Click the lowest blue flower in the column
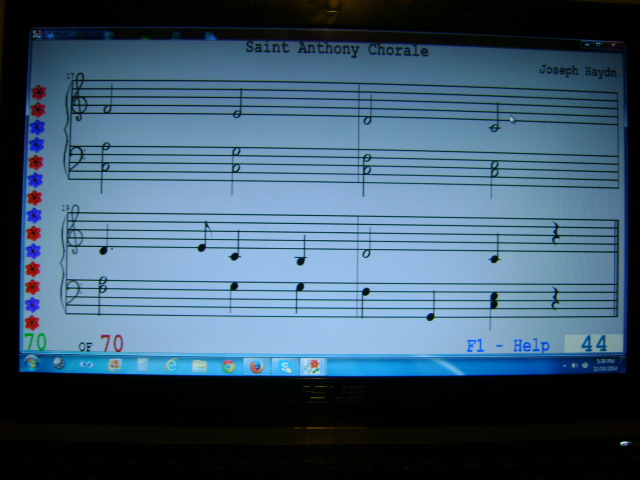This screenshot has width=640, height=480. coord(32,304)
